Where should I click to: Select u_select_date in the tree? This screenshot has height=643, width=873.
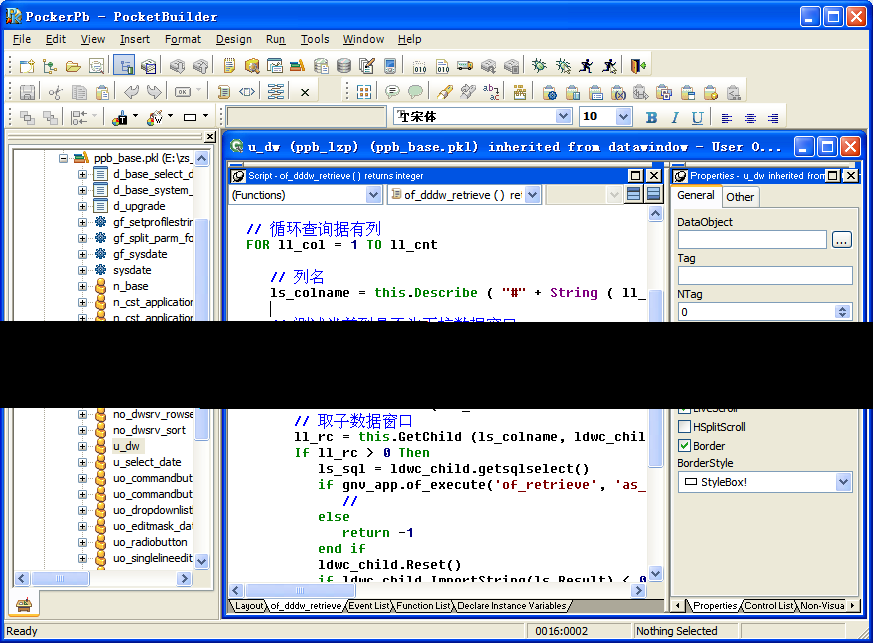coord(147,462)
